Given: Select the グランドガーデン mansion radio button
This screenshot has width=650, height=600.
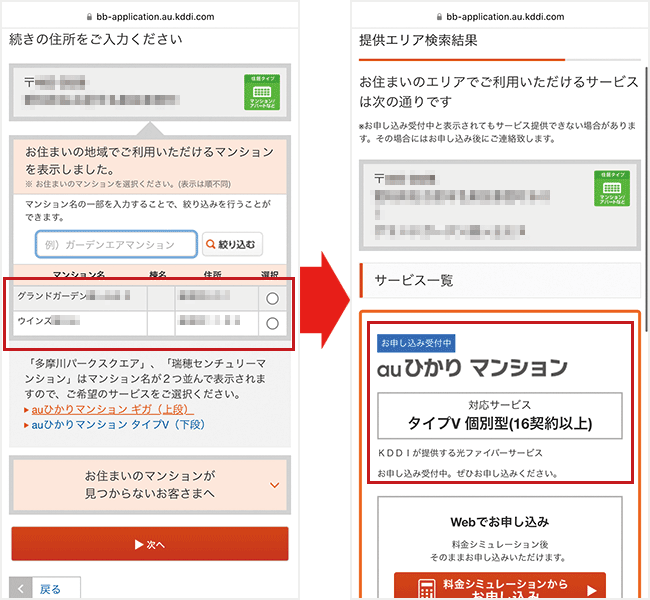Looking at the screenshot, I should (x=272, y=298).
